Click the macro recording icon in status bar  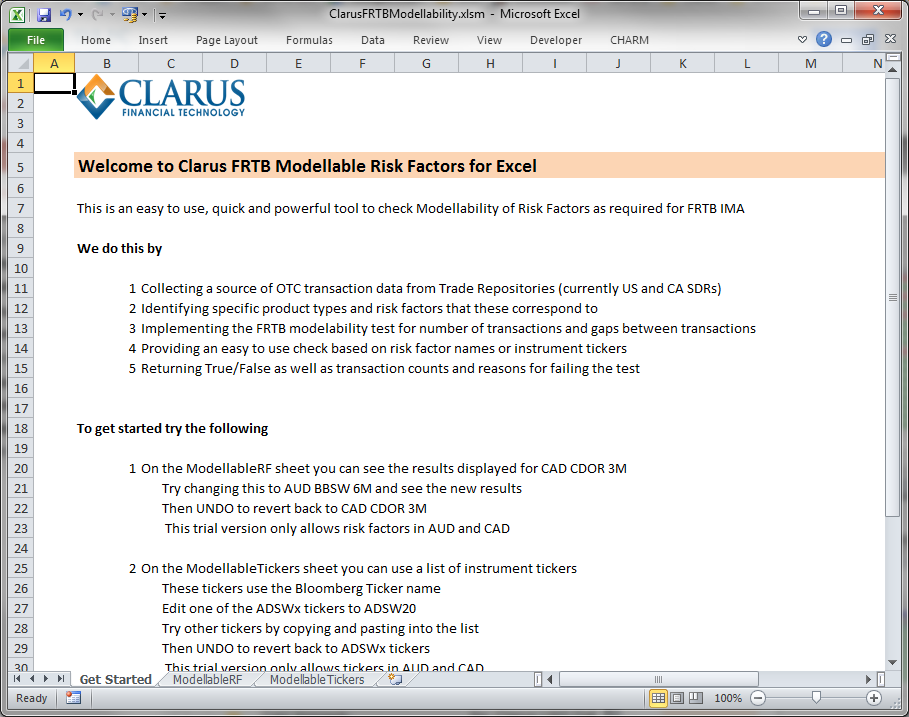coord(73,698)
